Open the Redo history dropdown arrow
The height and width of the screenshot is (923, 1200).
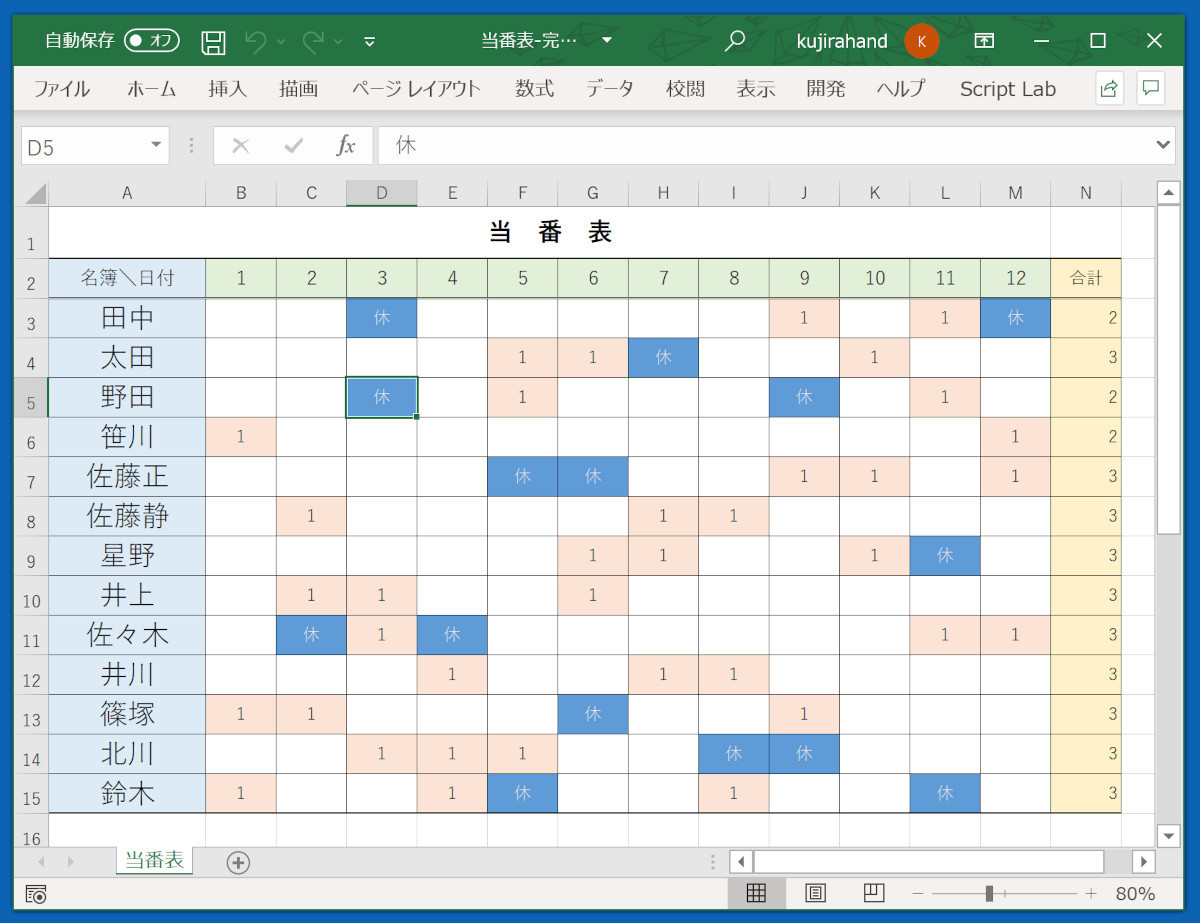tap(338, 41)
